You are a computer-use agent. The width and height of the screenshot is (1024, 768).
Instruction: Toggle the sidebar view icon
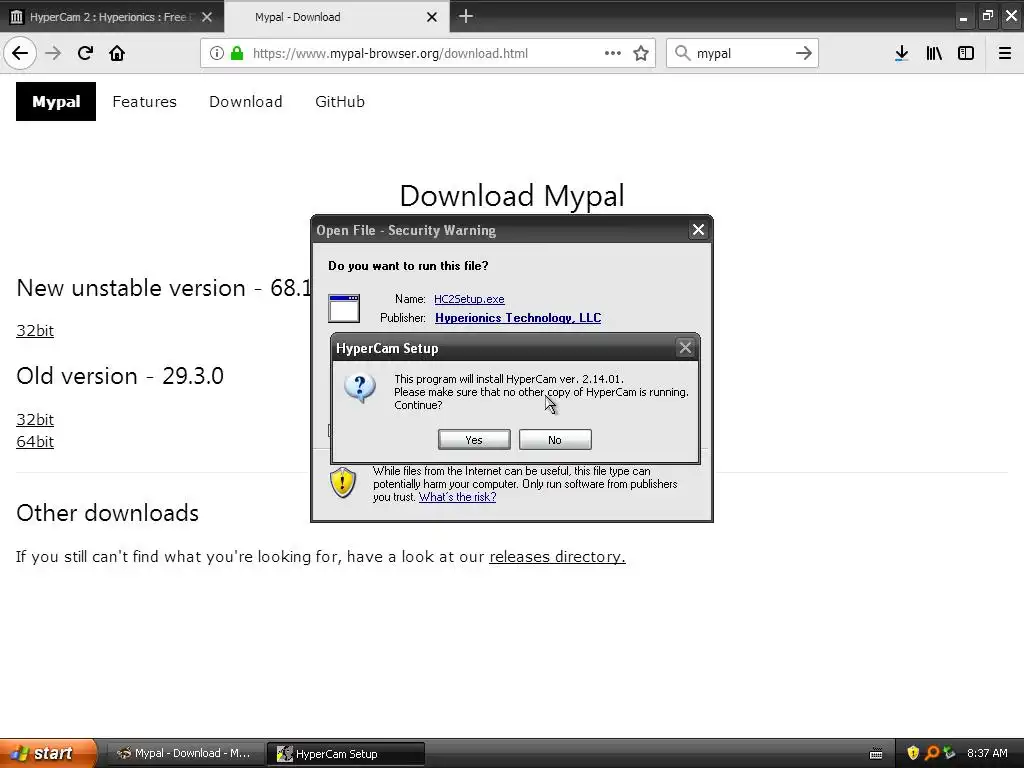[x=966, y=53]
